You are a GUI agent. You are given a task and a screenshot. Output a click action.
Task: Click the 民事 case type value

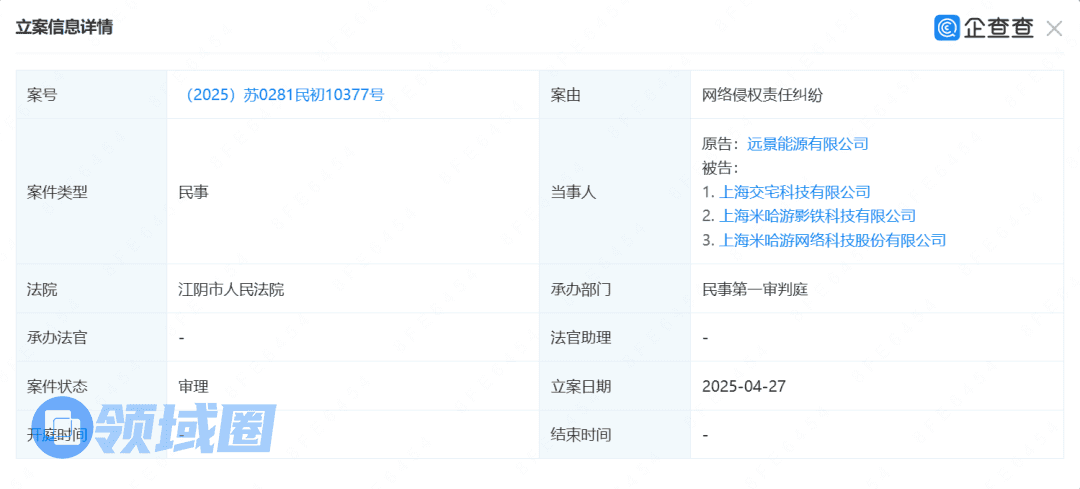tap(193, 192)
